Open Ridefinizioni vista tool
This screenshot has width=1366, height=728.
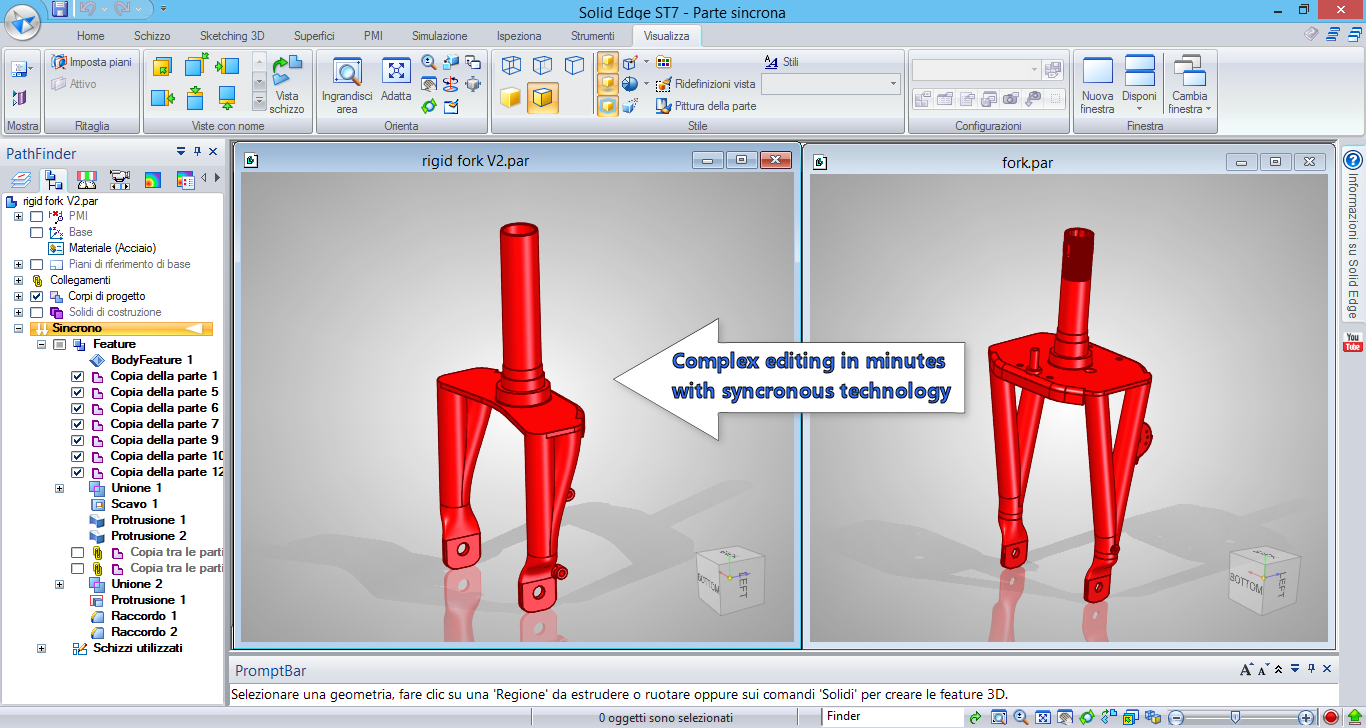pyautogui.click(x=706, y=84)
